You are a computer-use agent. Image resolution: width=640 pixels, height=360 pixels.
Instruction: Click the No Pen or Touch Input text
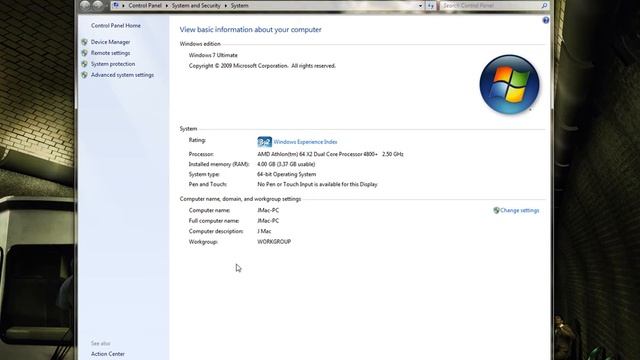(x=317, y=184)
